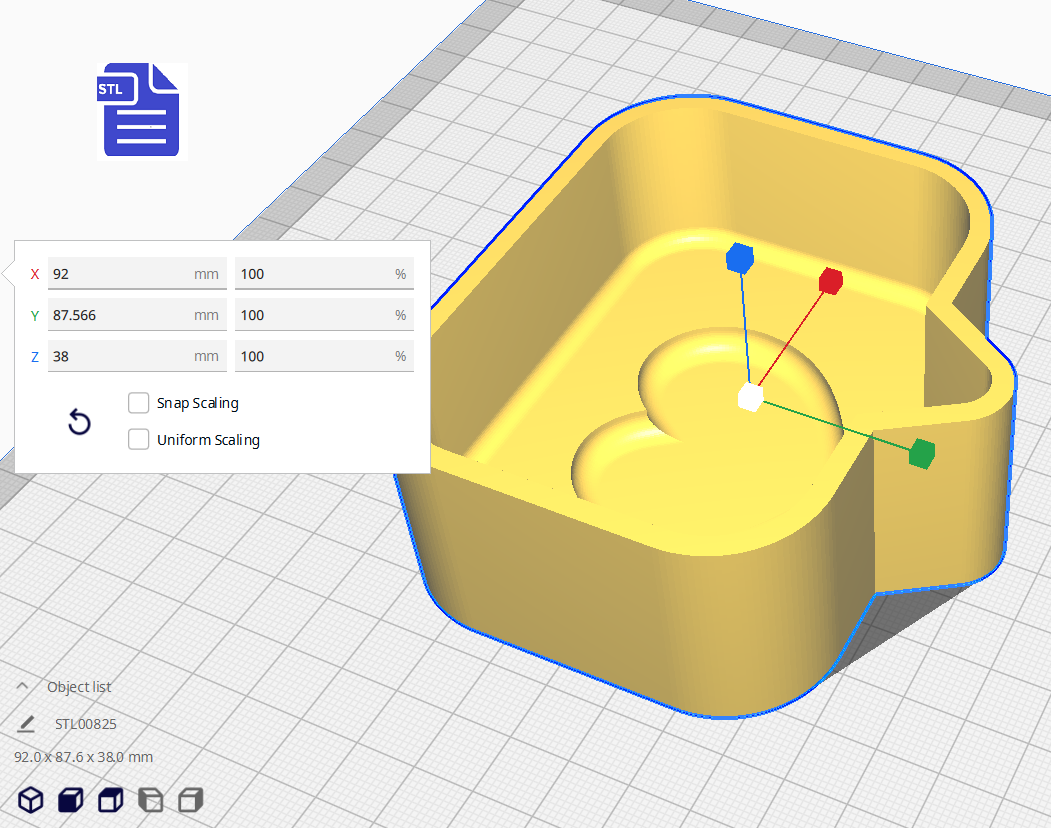Click the Z size field showing 38
Viewport: 1051px width, 828px height.
tap(120, 356)
